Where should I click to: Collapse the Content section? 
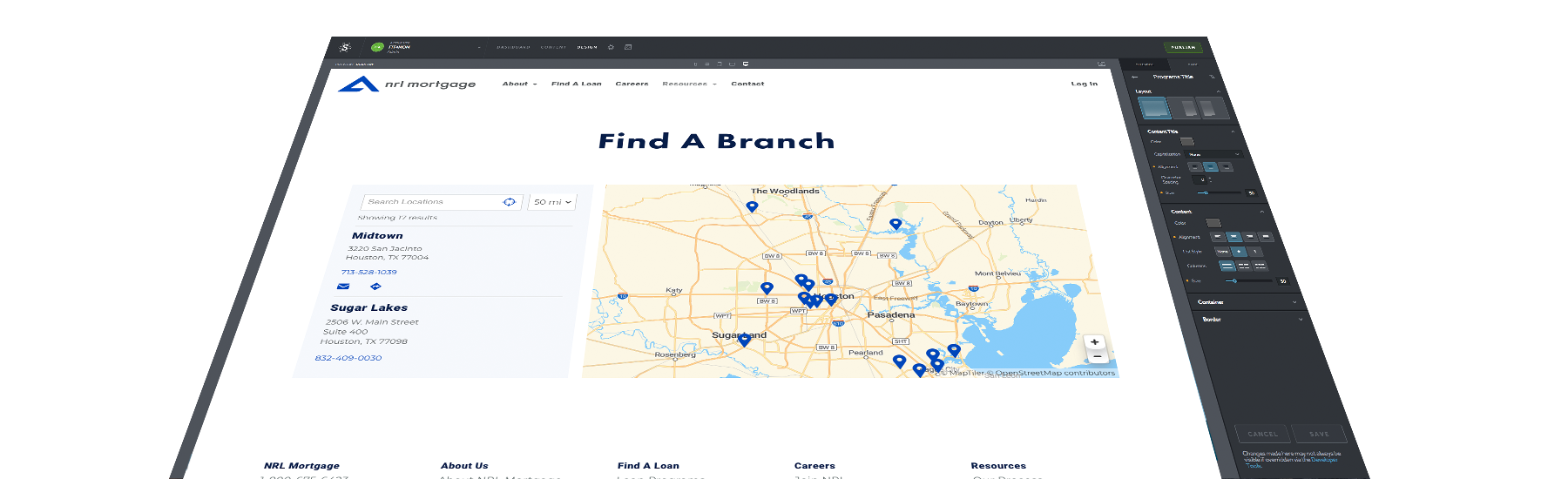[1261, 212]
